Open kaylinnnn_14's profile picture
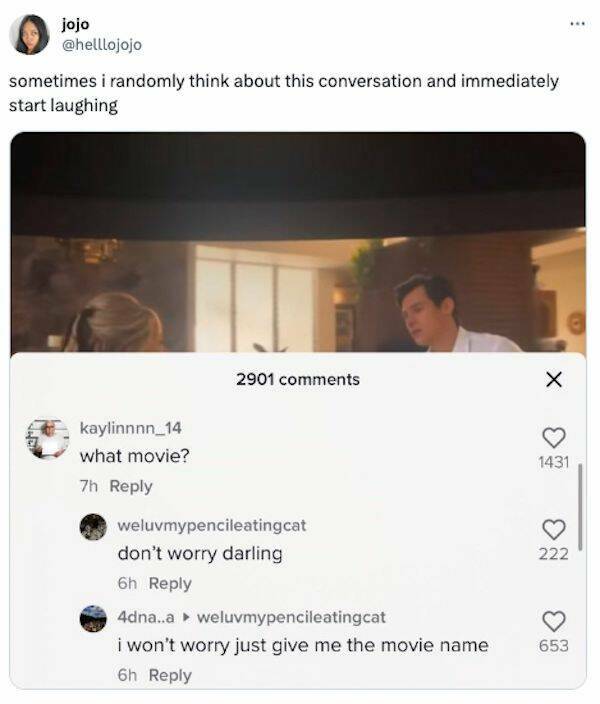 pyautogui.click(x=46, y=440)
